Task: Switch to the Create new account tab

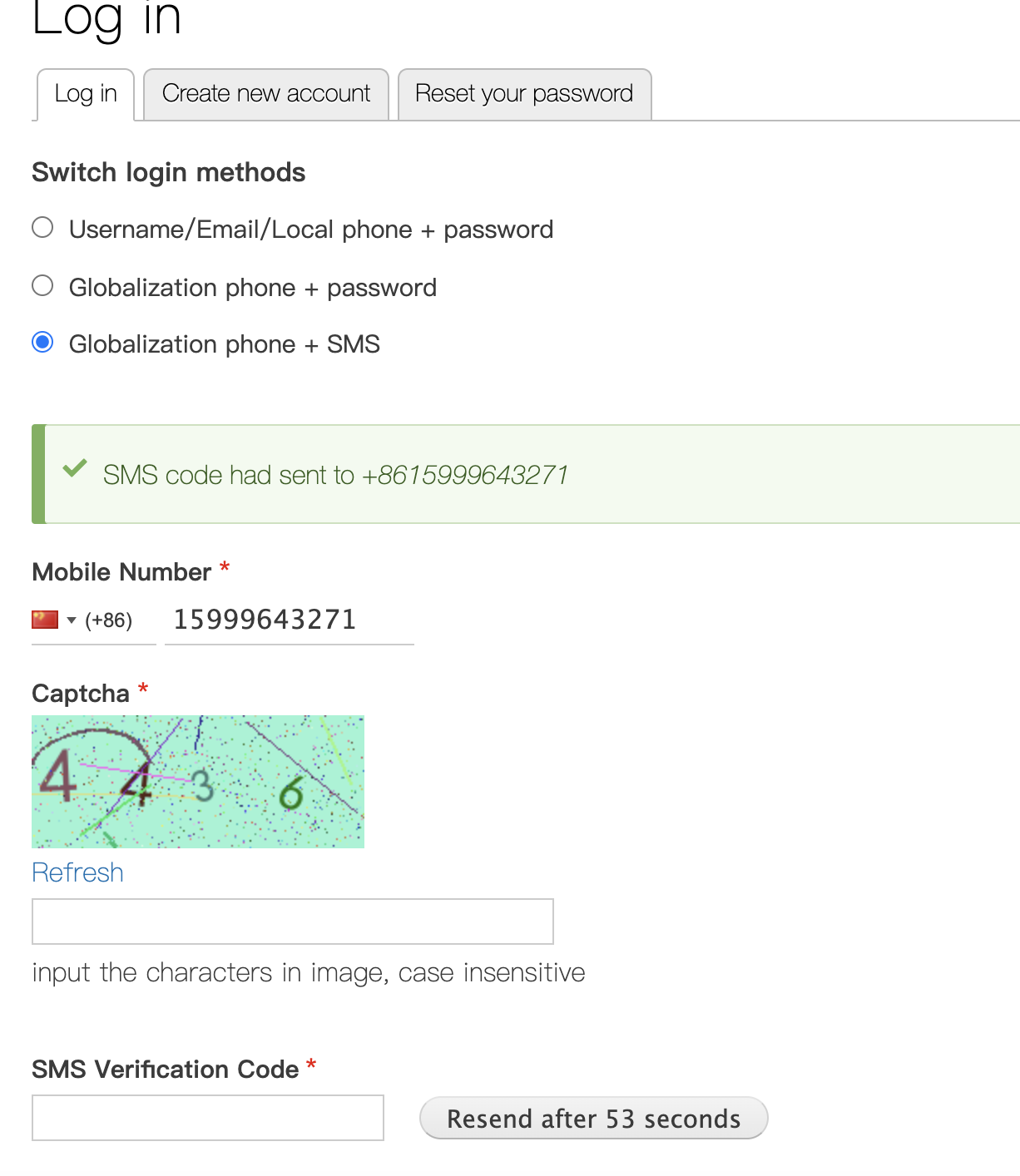Action: pyautogui.click(x=265, y=93)
